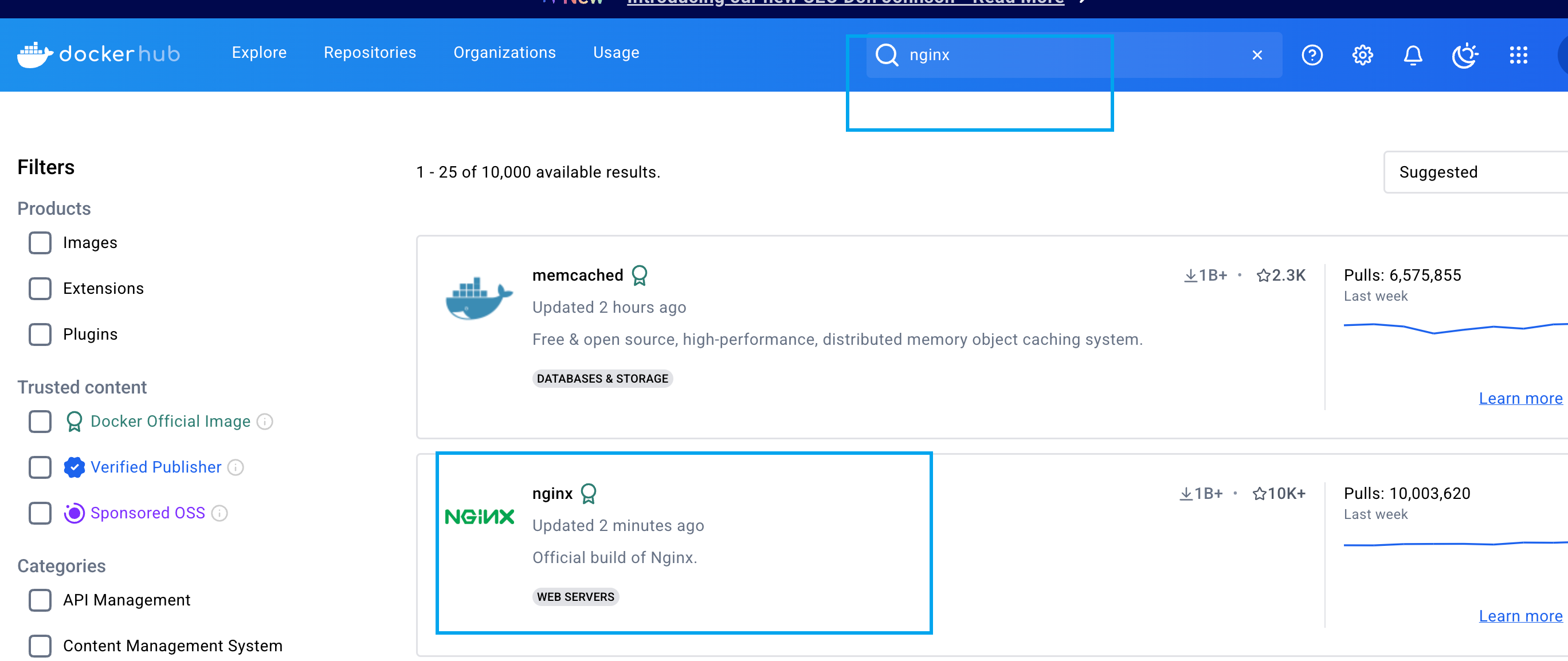Check the Extensions filter
This screenshot has width=1568, height=661.
[40, 288]
